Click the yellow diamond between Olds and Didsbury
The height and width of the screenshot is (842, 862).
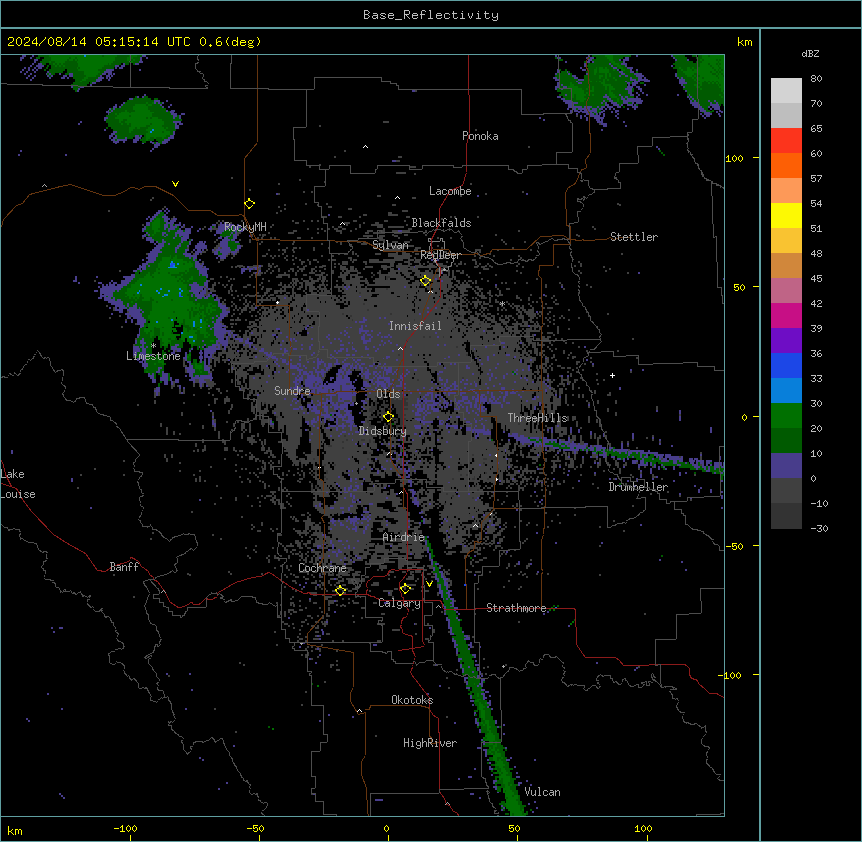pyautogui.click(x=388, y=417)
